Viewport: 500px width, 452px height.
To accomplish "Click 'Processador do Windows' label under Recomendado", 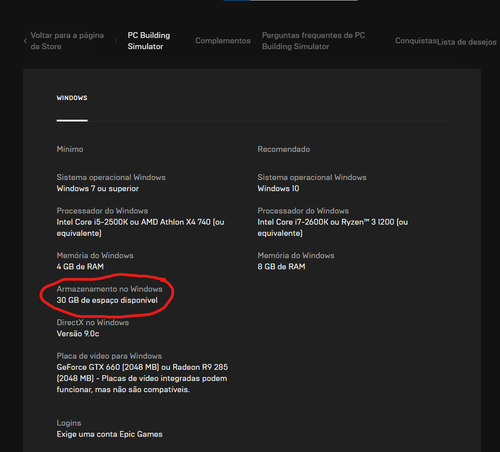I will click(303, 211).
